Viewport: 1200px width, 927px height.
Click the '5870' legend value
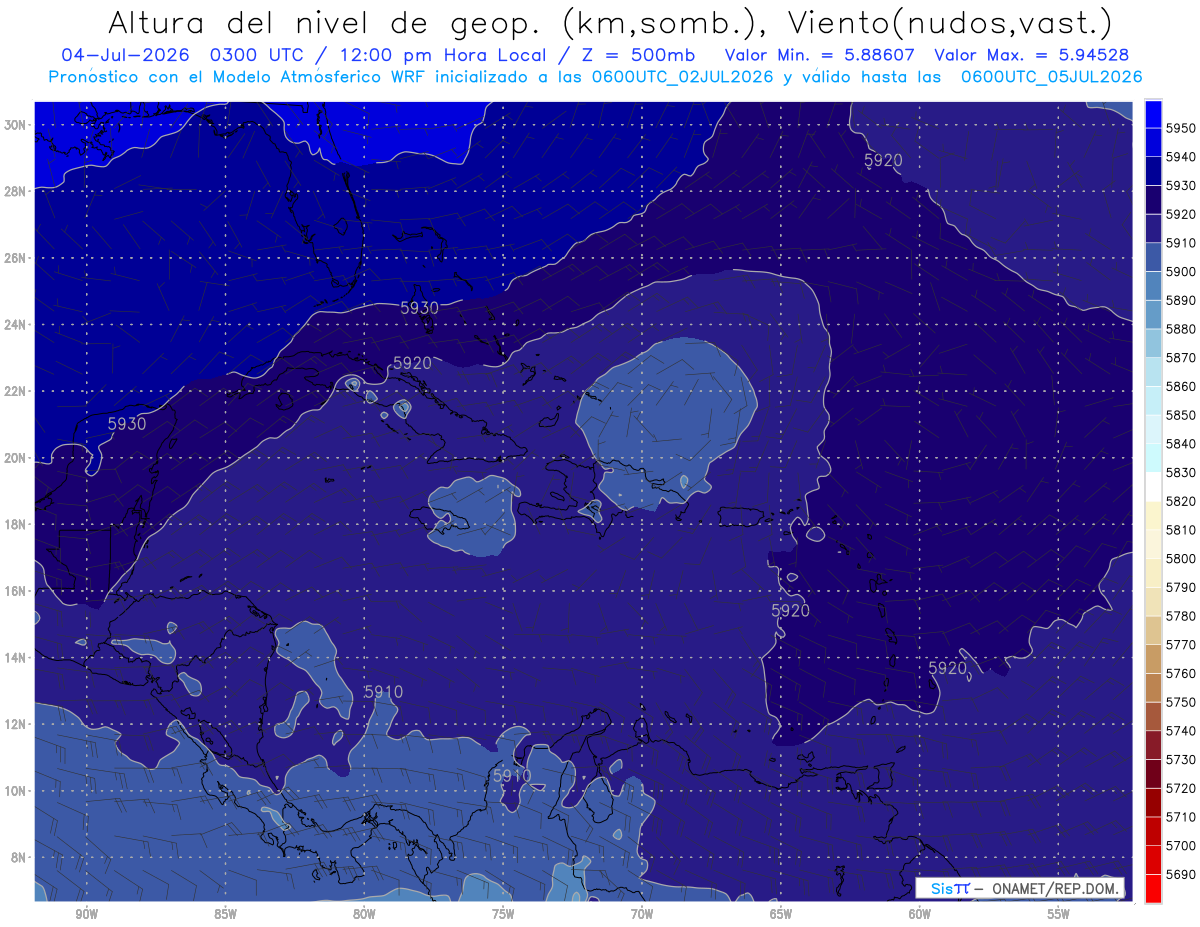1181,358
